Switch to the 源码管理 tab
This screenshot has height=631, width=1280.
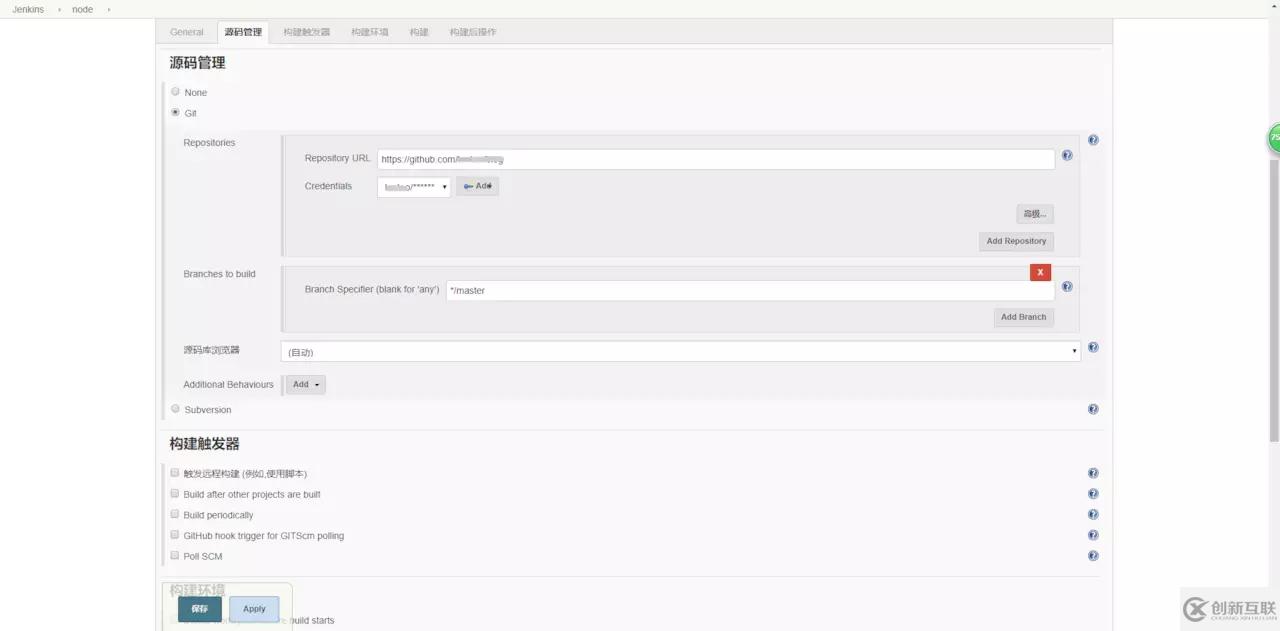[243, 32]
